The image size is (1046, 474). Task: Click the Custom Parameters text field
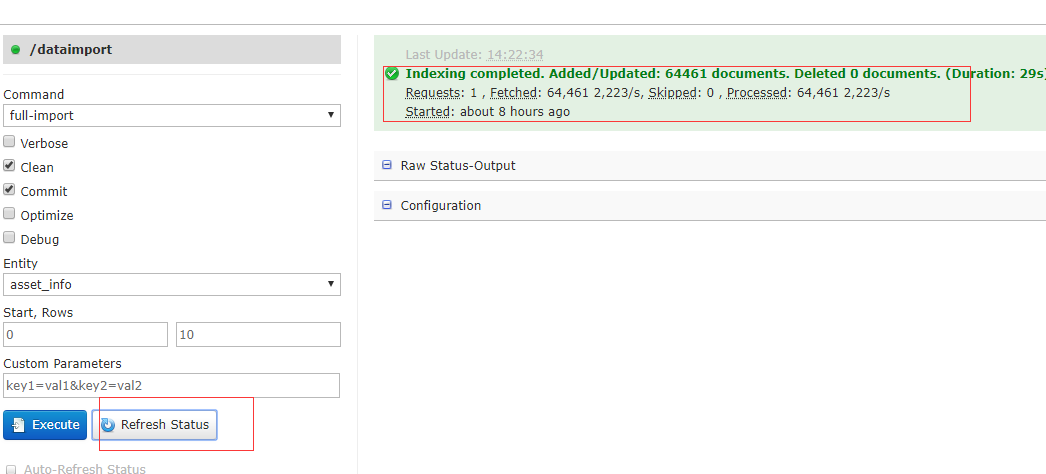pyautogui.click(x=172, y=385)
